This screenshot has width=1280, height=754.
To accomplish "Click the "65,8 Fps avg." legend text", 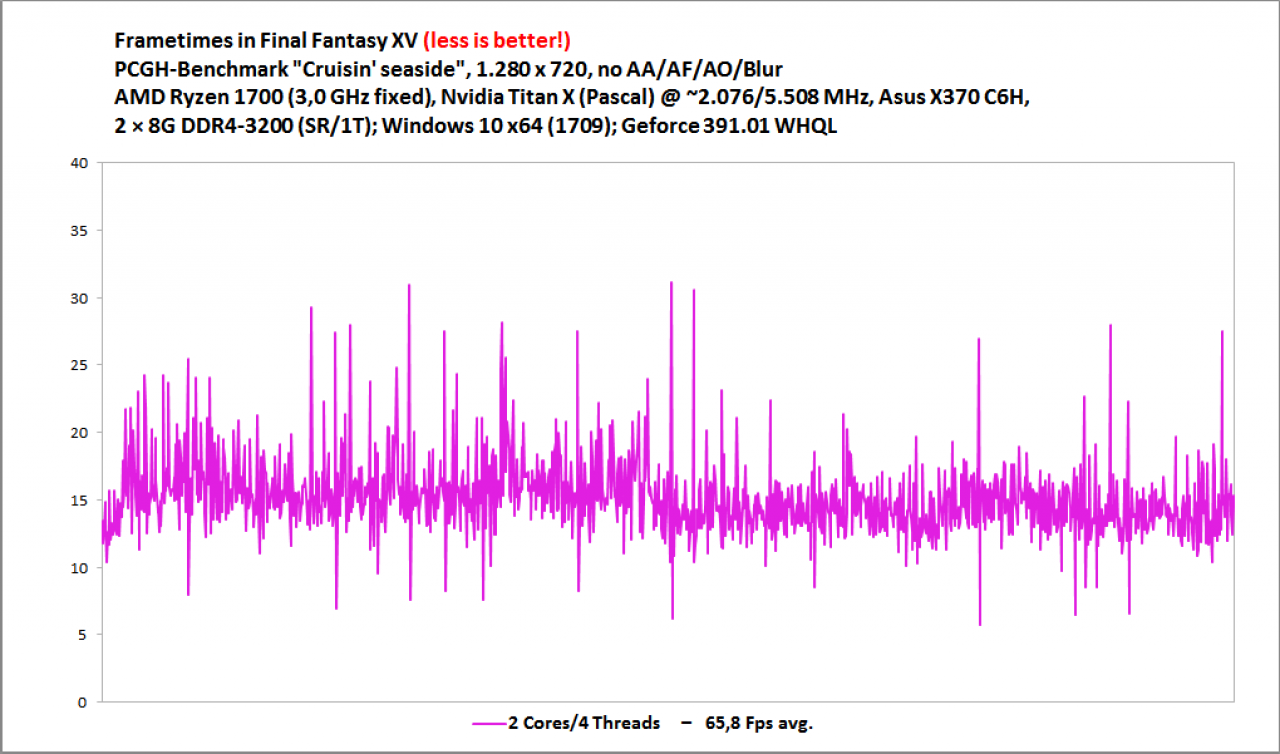I will 759,723.
